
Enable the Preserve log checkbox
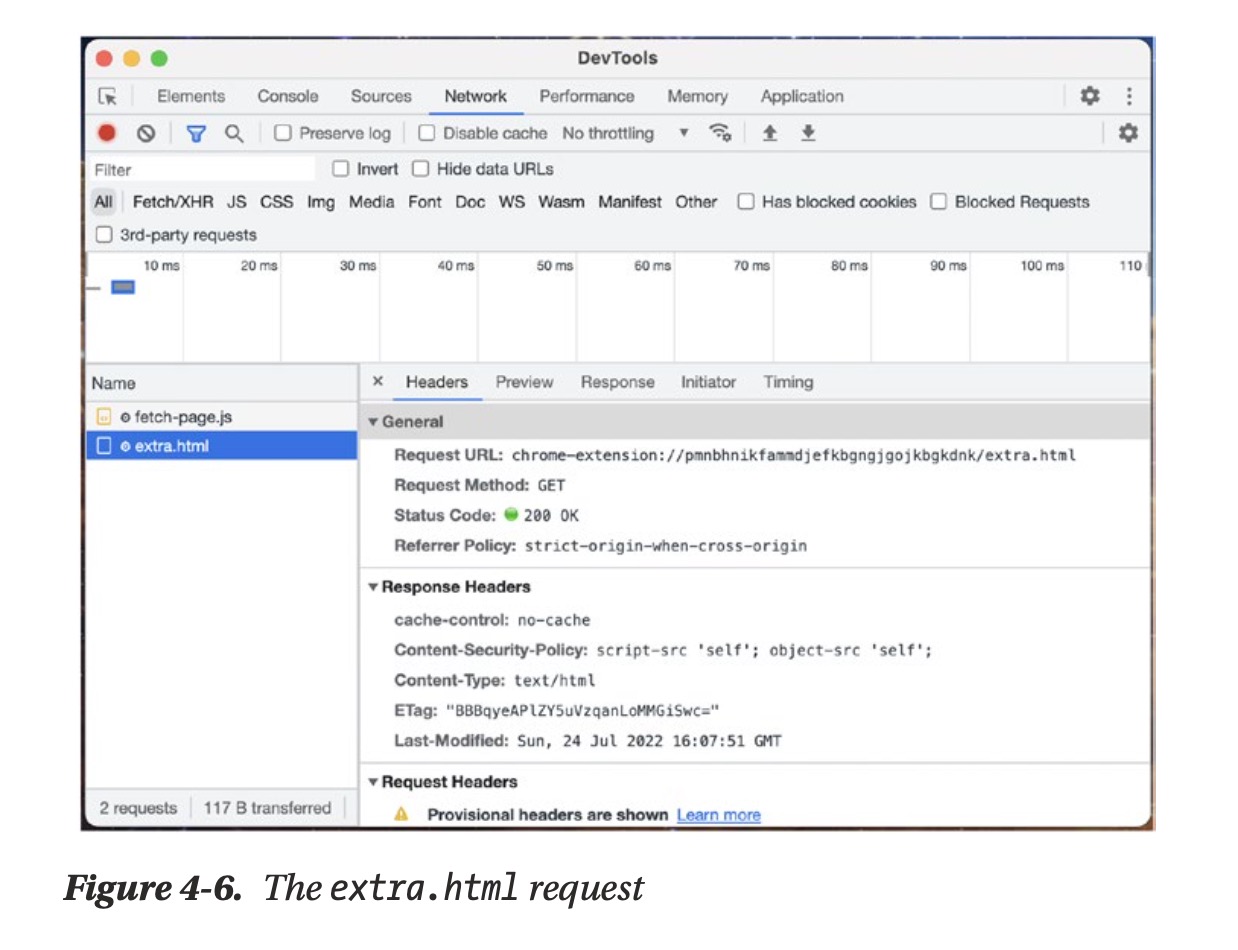point(283,133)
